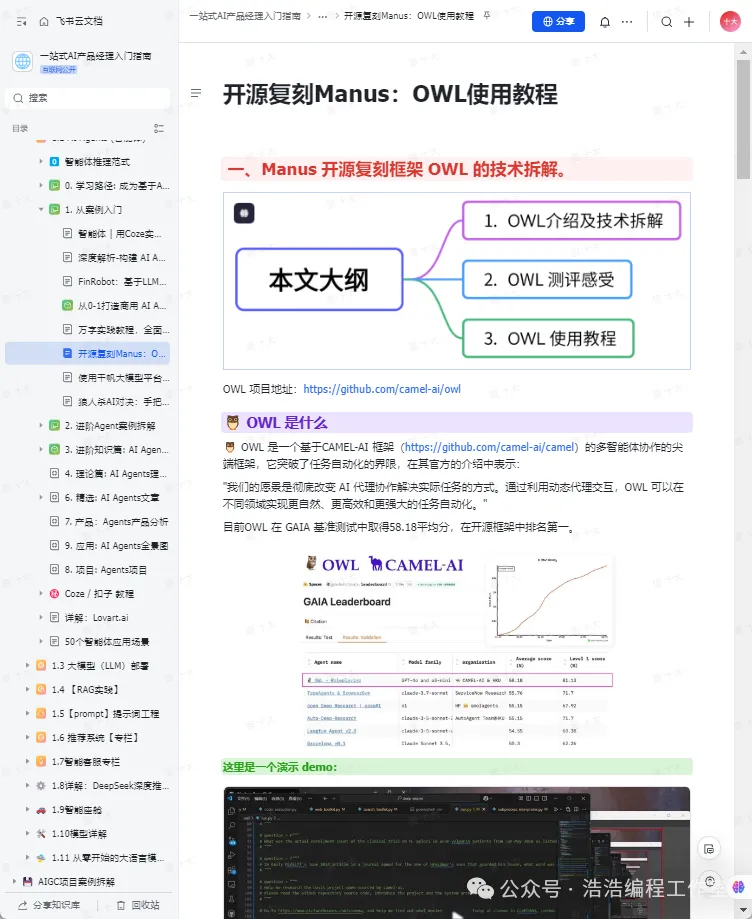Screen dimensions: 752x919
Task: Expand 2. 进阶Agent案例拆解 node
Action: (40, 426)
